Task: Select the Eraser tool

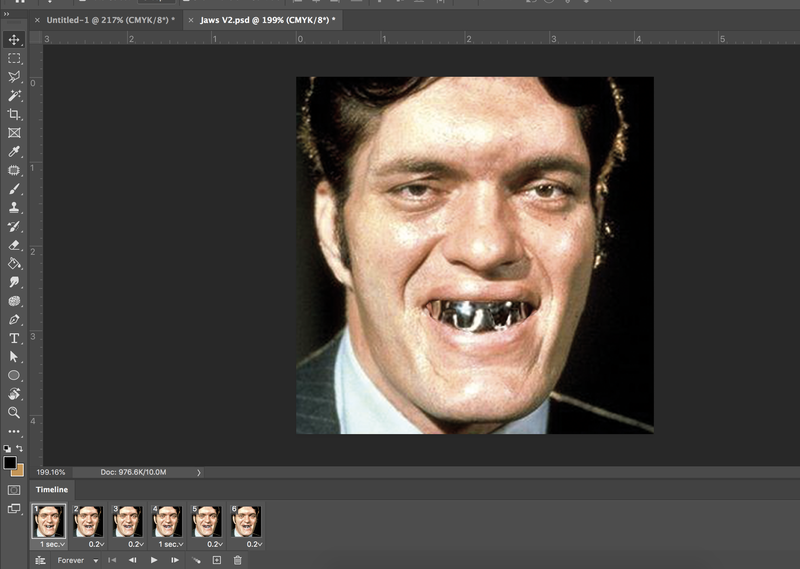Action: point(14,245)
